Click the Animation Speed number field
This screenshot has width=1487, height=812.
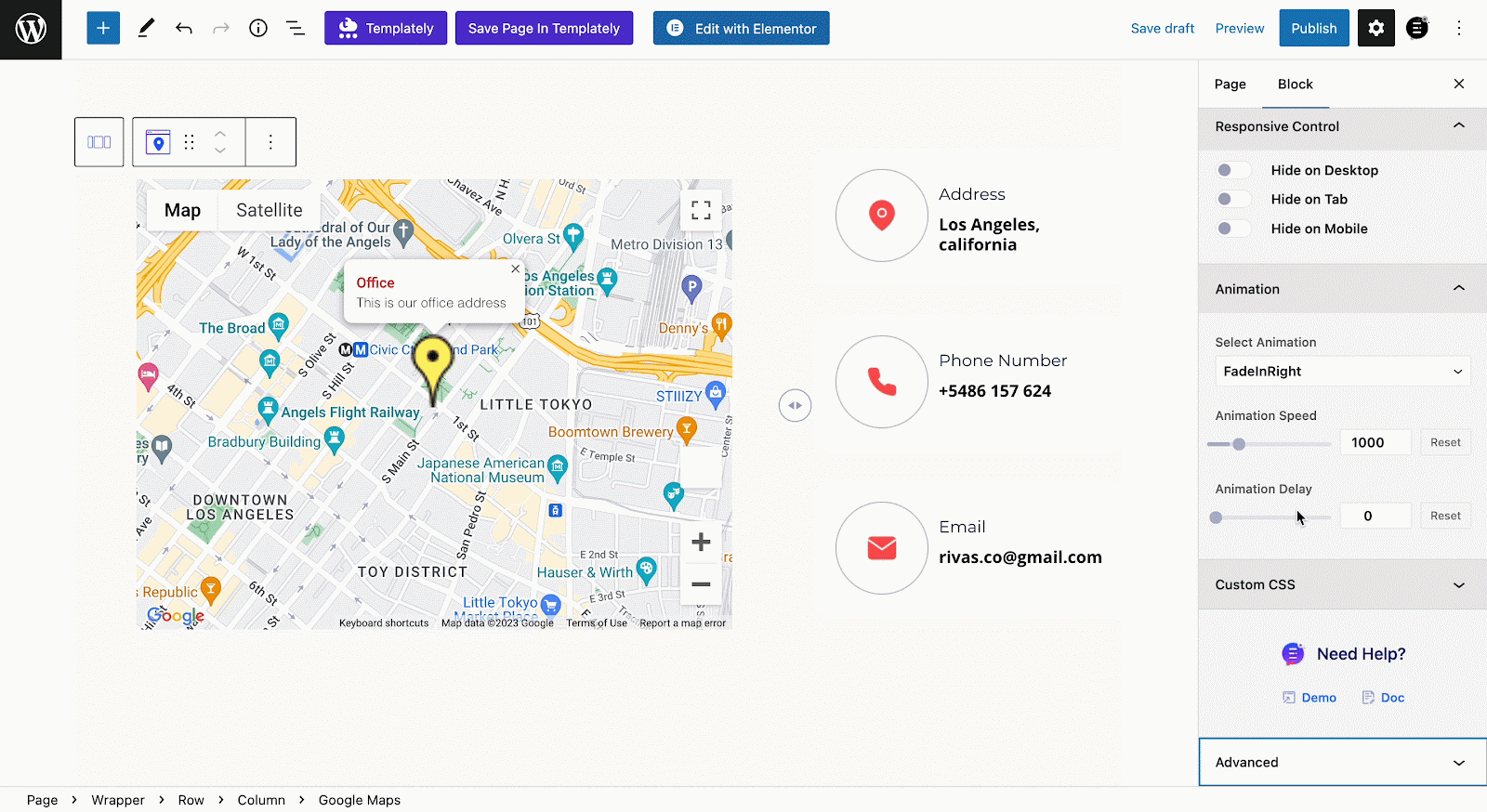point(1375,442)
